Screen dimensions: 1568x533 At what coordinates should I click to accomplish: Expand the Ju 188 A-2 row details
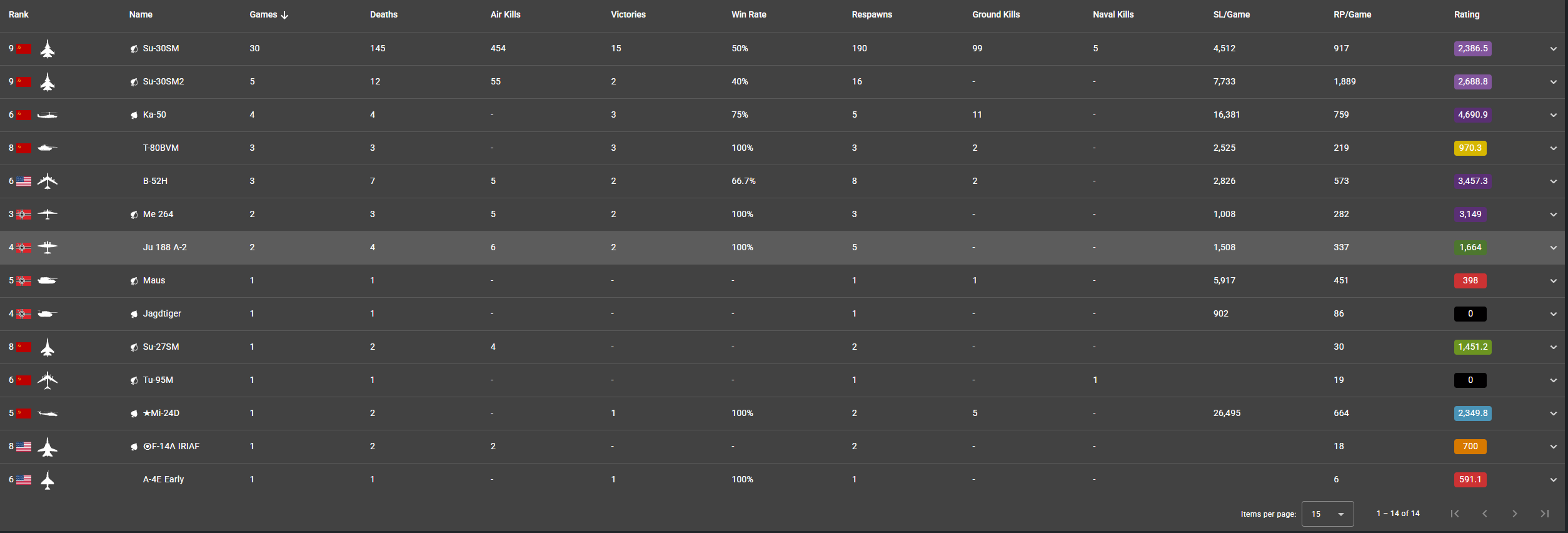[1553, 248]
